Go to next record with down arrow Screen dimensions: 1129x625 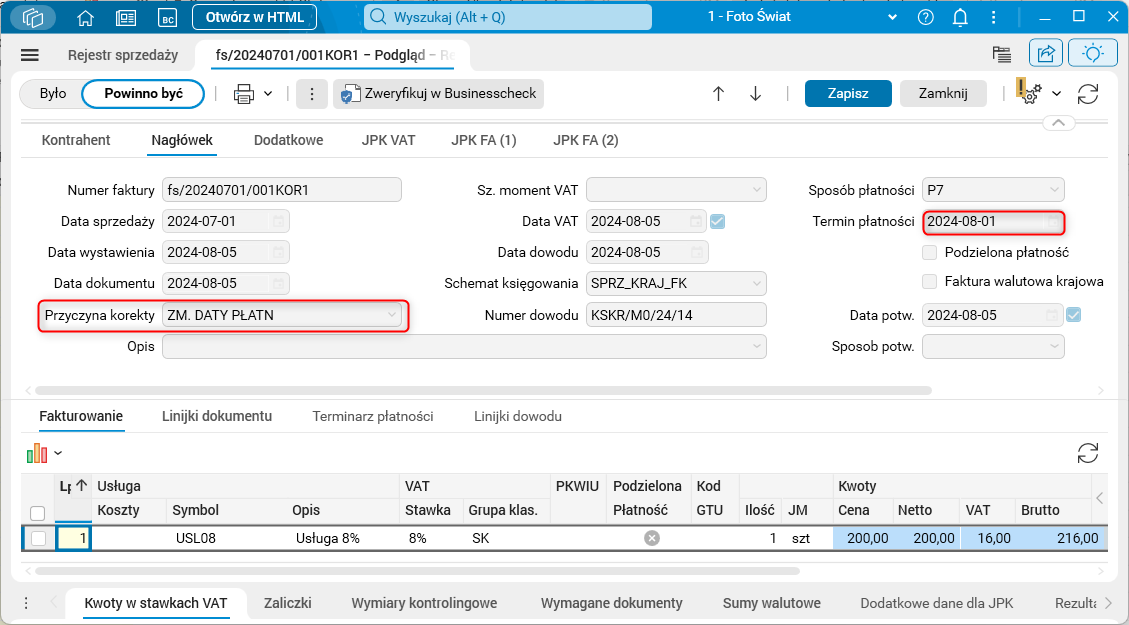click(x=755, y=94)
